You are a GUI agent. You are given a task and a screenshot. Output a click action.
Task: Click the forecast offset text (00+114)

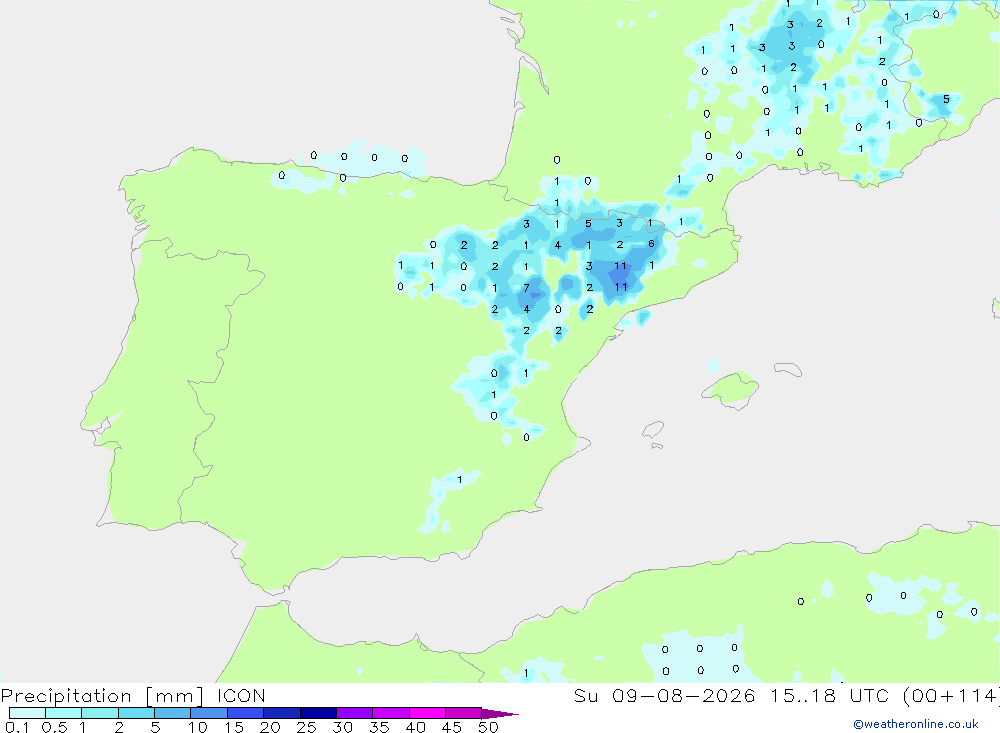(x=952, y=695)
